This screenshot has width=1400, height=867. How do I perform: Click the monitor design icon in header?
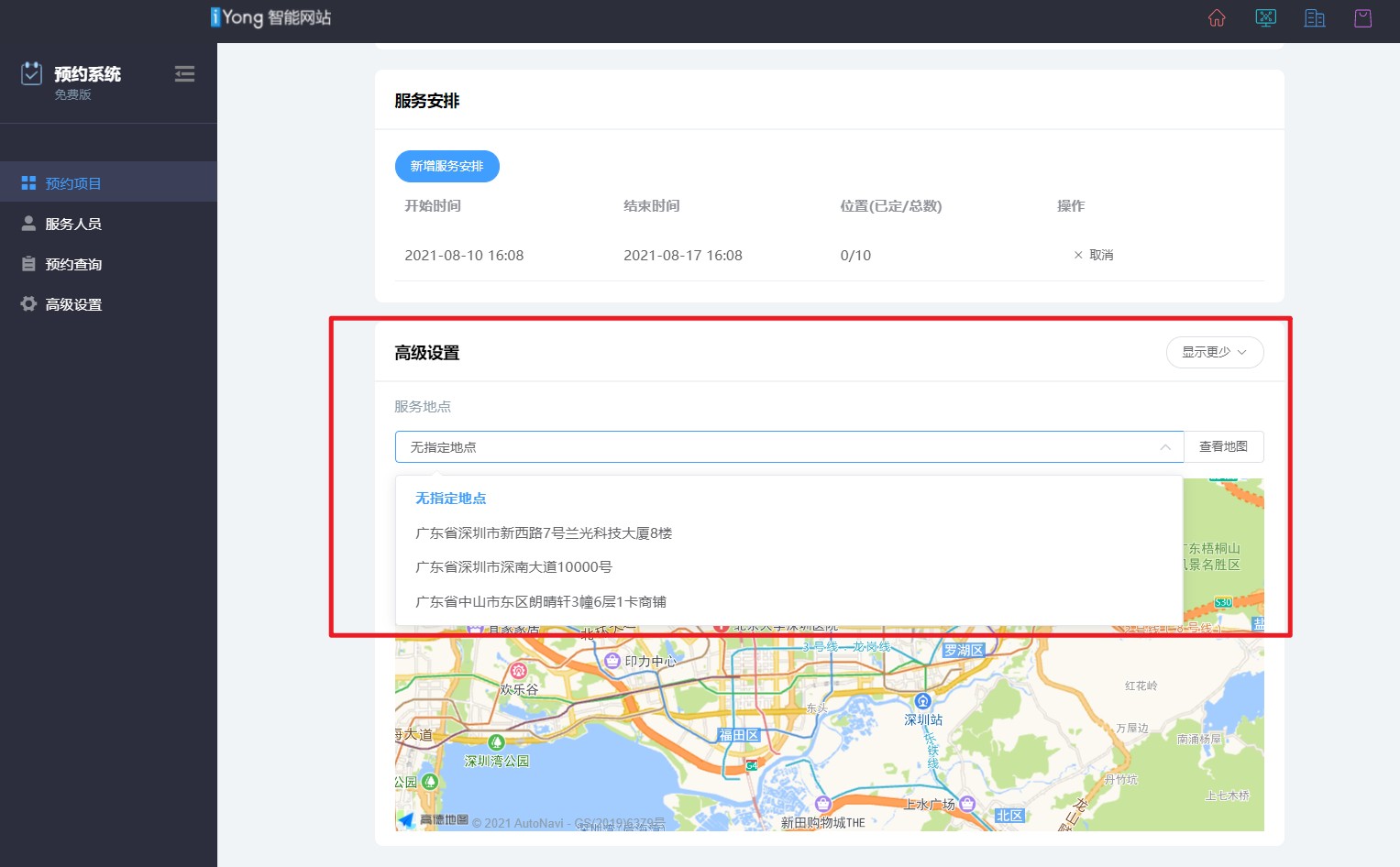point(1265,18)
